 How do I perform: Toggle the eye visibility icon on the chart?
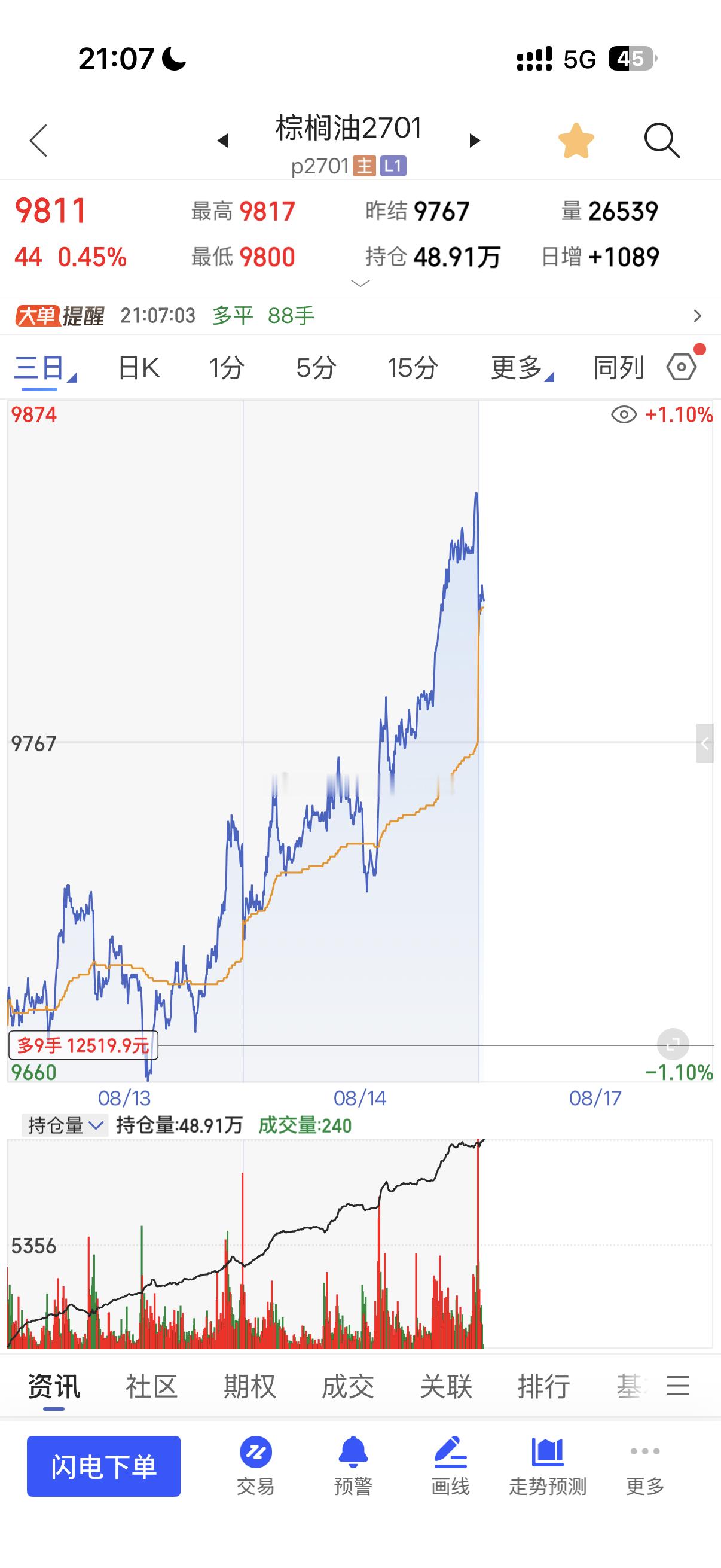624,415
